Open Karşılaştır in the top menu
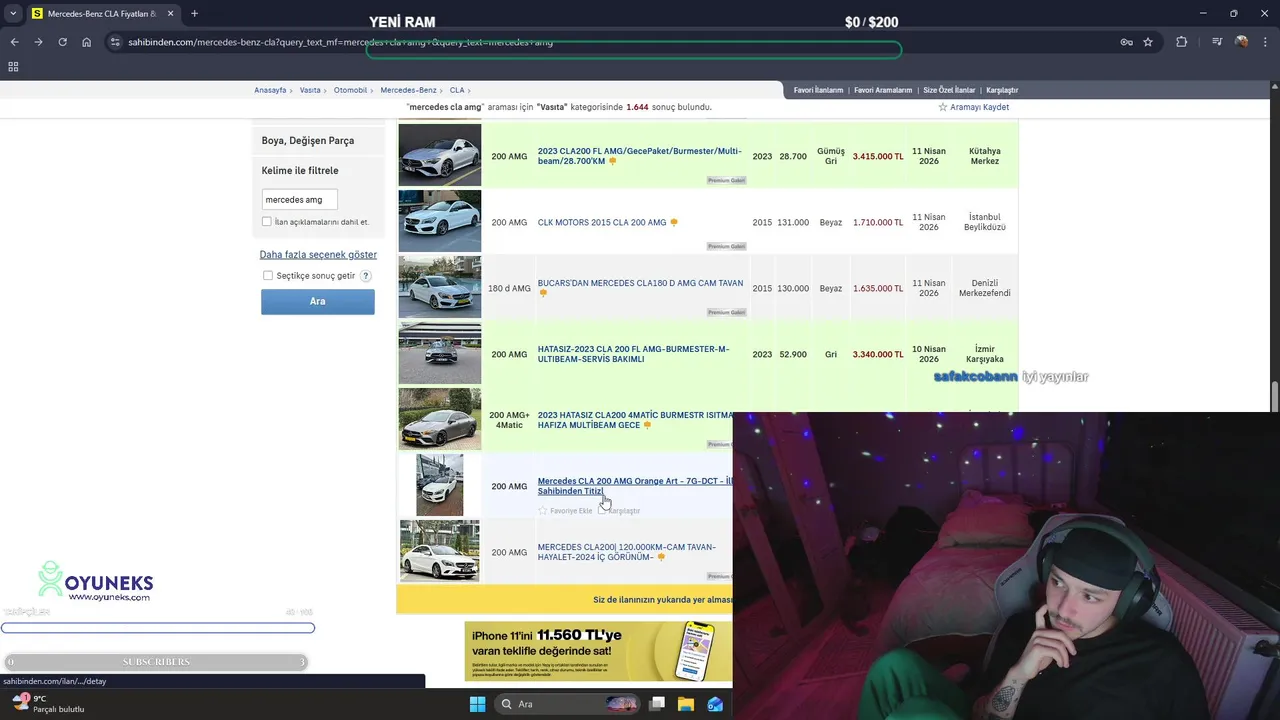The width and height of the screenshot is (1280, 720). (x=1002, y=90)
